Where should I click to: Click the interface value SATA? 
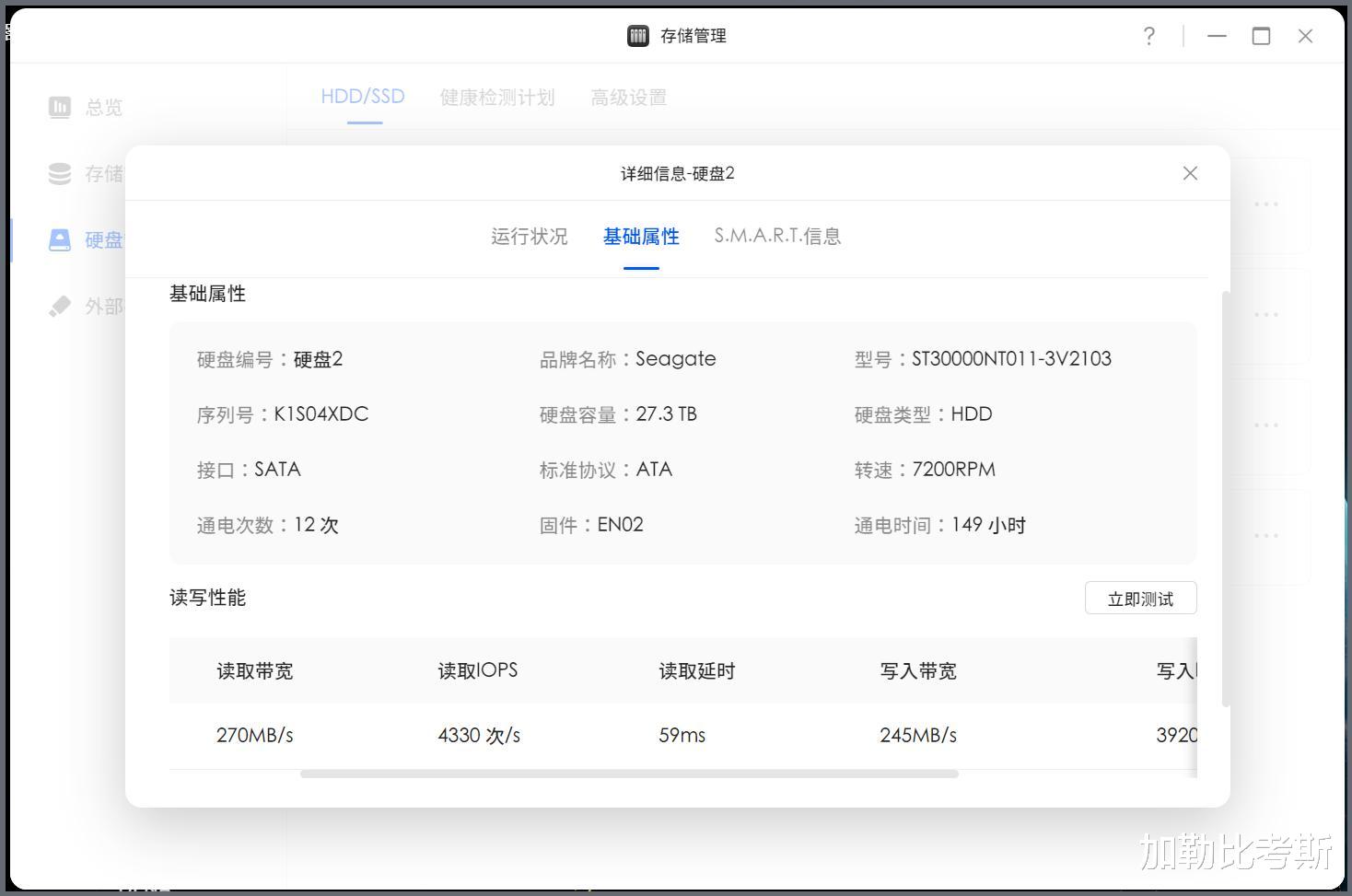tap(277, 470)
